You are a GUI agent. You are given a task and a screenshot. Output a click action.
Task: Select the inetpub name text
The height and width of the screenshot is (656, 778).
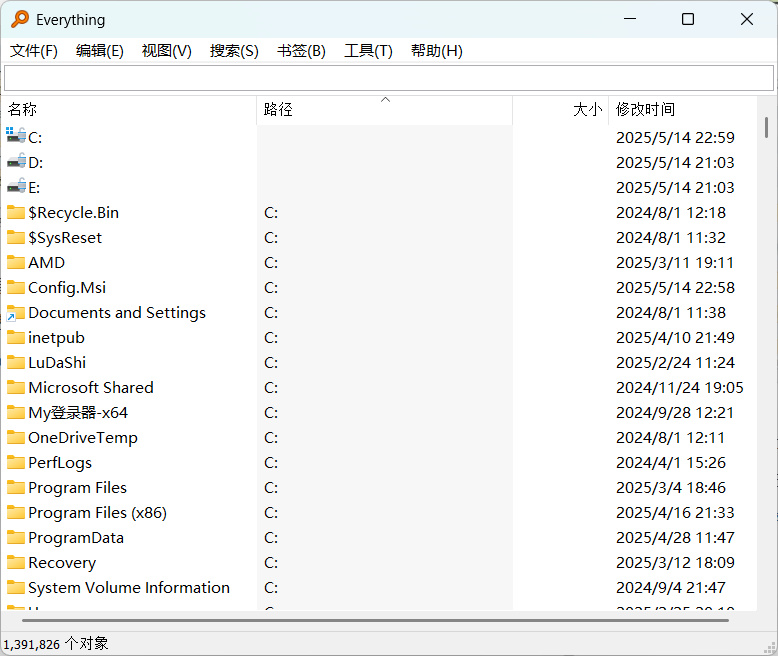point(57,337)
